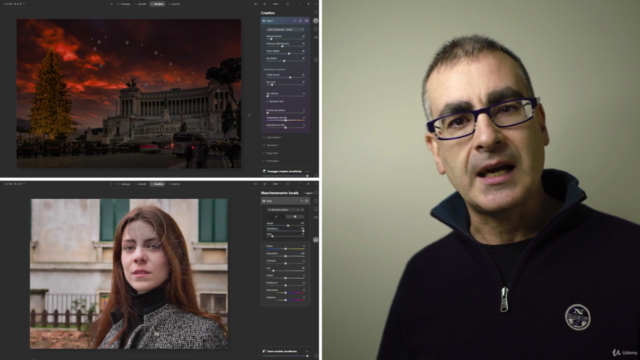Adjust the brush size slider in mask settings

285,225
